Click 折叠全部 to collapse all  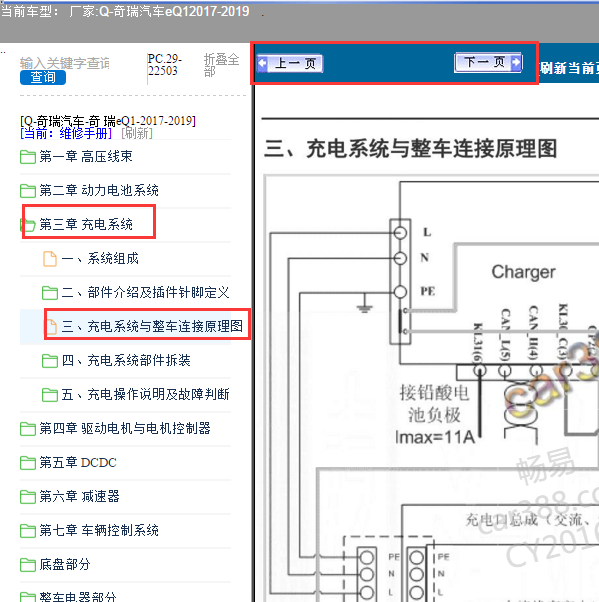coord(221,65)
